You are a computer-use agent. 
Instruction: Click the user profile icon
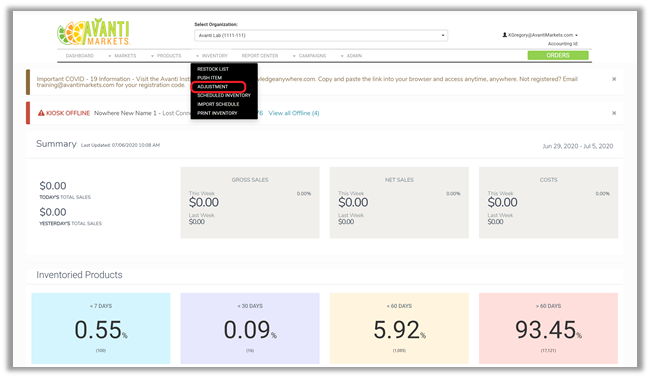[x=504, y=35]
